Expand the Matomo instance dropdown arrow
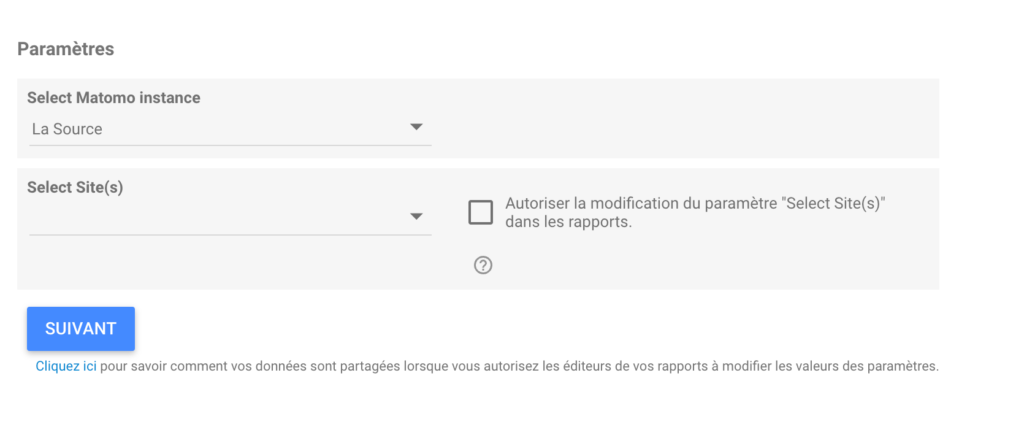The width and height of the screenshot is (1024, 443). [417, 128]
